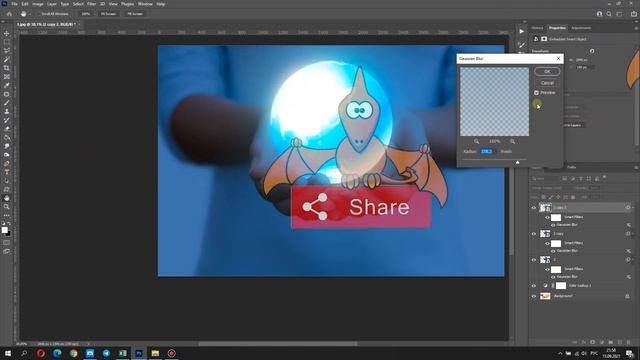Select the Brush tool

[7, 103]
